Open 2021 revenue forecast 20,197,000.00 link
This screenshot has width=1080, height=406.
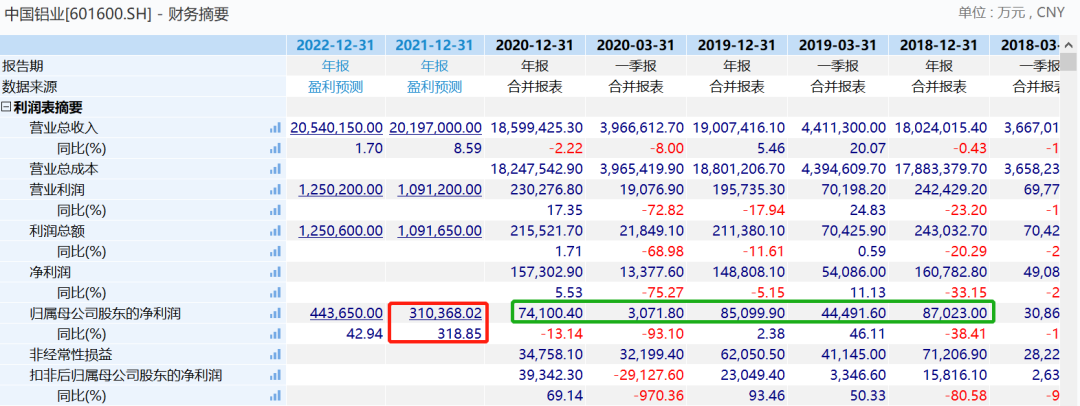[x=435, y=128]
